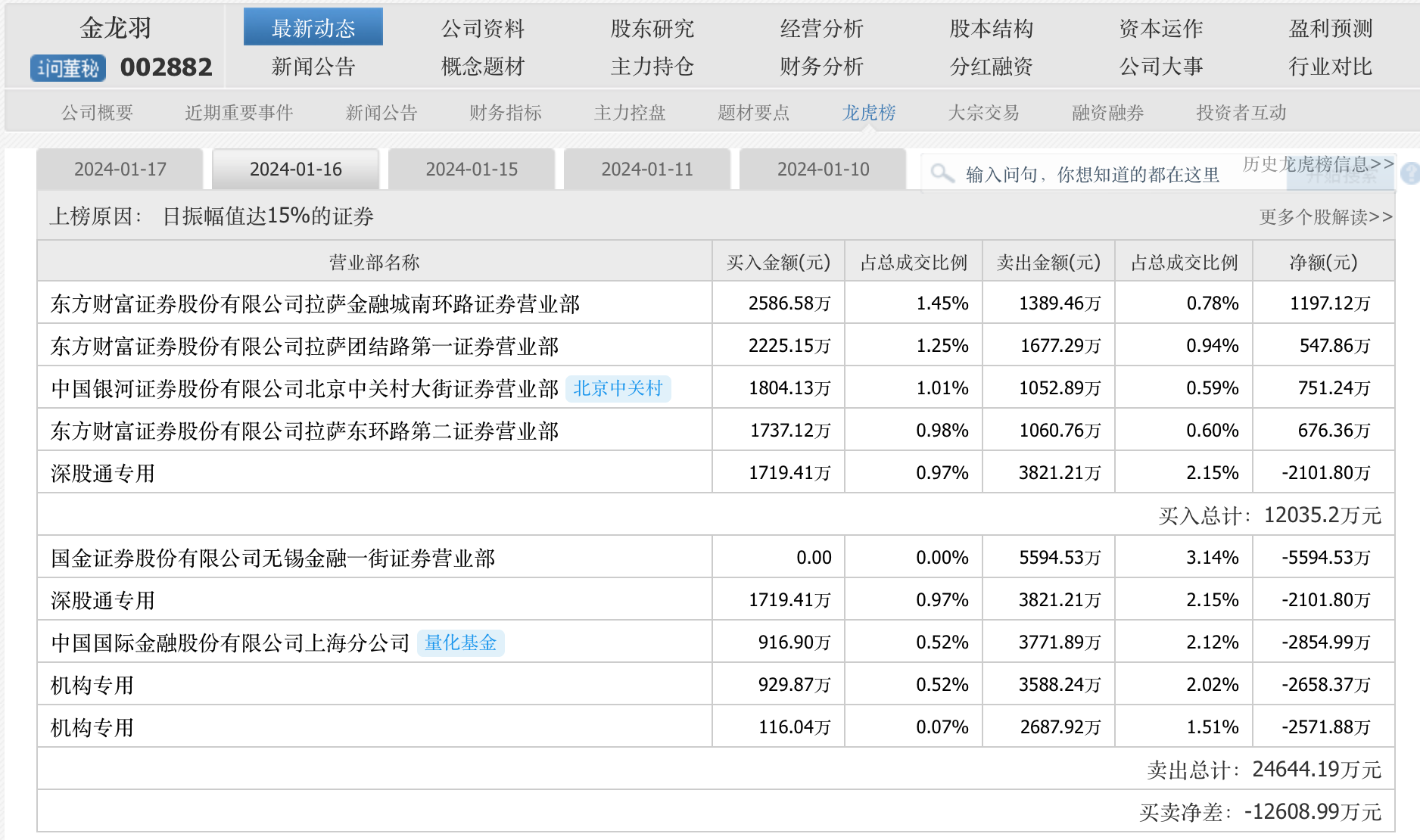The width and height of the screenshot is (1420, 840).
Task: Click the search magnifier icon
Action: [942, 174]
